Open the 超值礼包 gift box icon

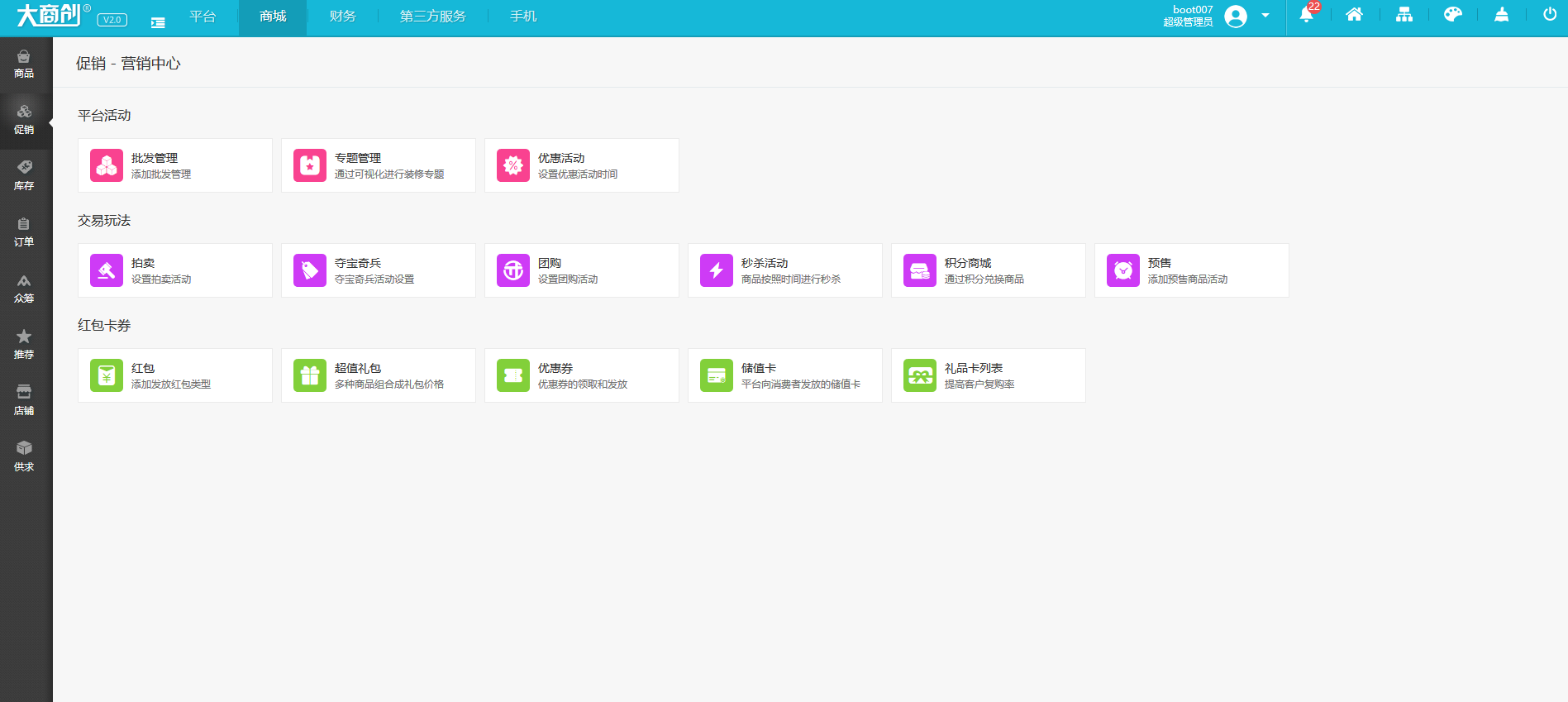pyautogui.click(x=310, y=375)
